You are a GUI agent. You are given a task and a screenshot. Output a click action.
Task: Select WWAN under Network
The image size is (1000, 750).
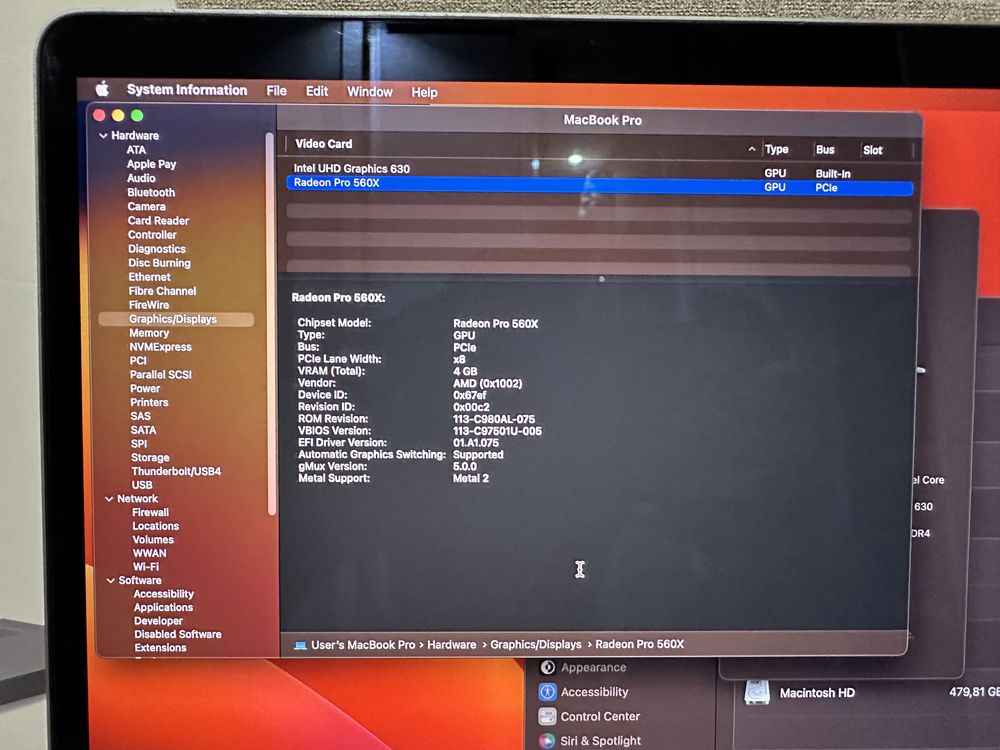coord(149,554)
